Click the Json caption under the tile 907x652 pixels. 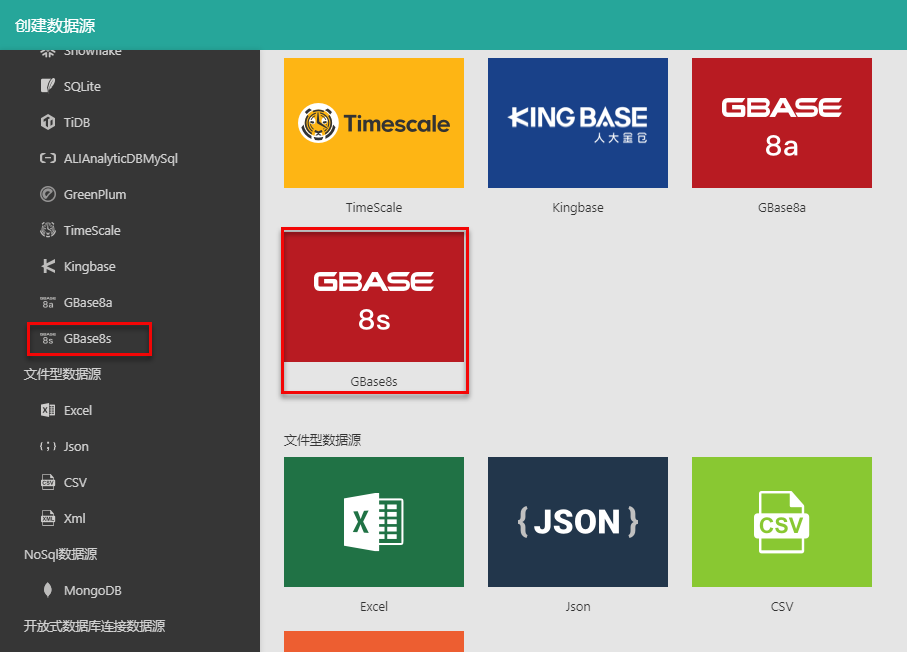pyautogui.click(x=578, y=606)
